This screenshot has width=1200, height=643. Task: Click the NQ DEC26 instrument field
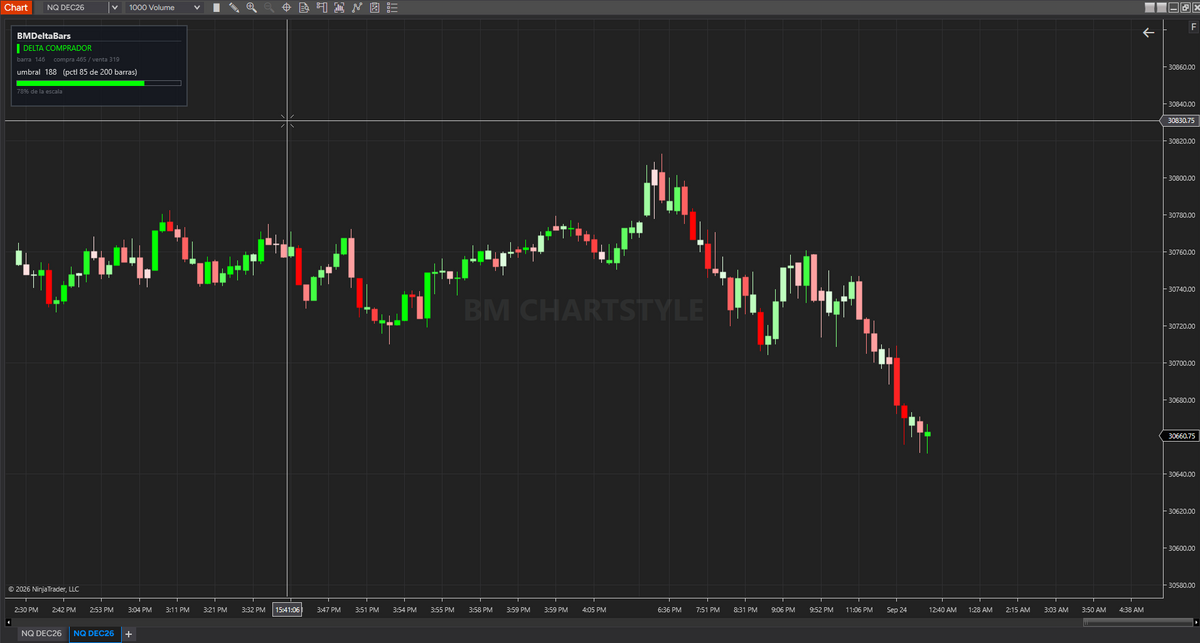click(x=74, y=7)
